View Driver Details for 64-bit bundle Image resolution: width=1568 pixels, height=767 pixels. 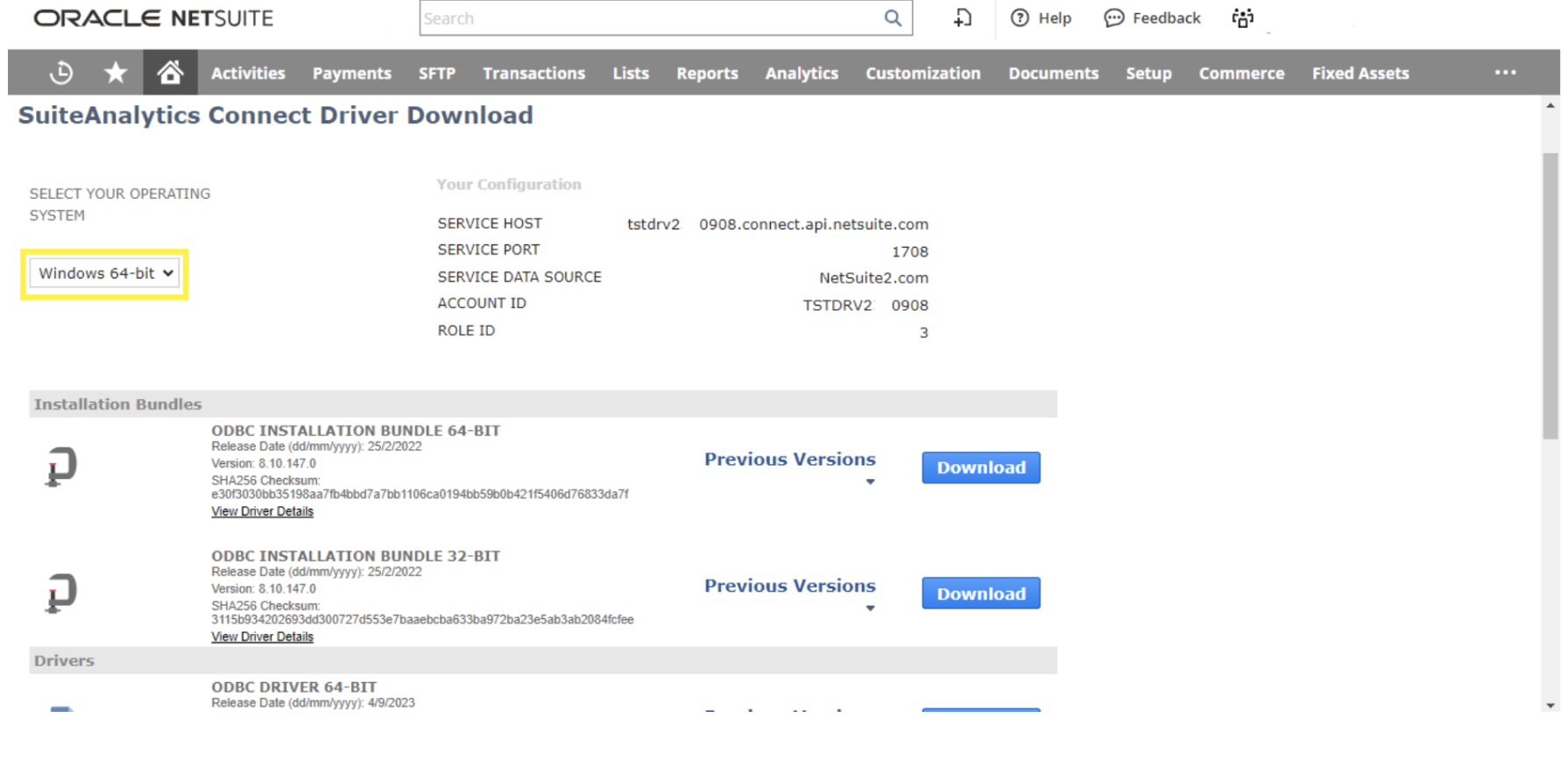click(x=262, y=511)
